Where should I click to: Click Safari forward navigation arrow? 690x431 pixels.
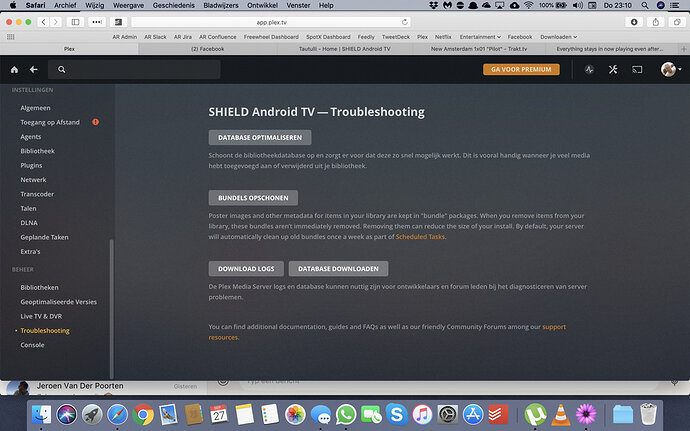55,22
